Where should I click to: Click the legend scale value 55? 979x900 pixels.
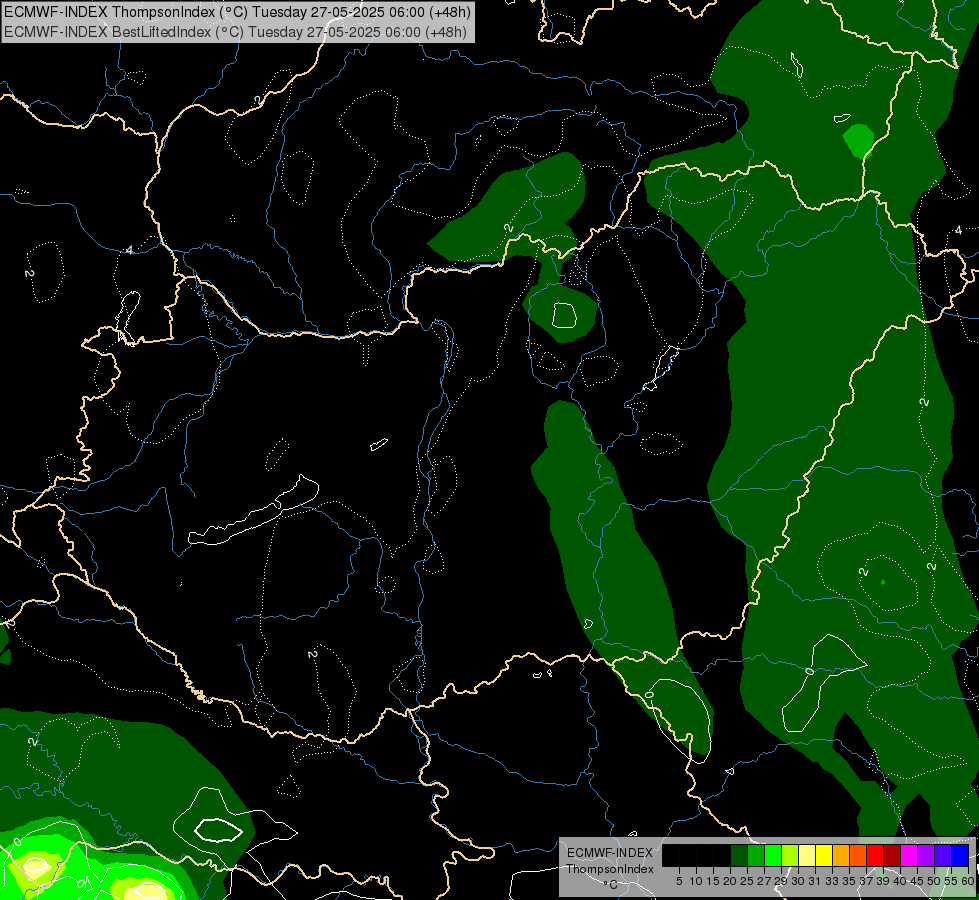951,881
